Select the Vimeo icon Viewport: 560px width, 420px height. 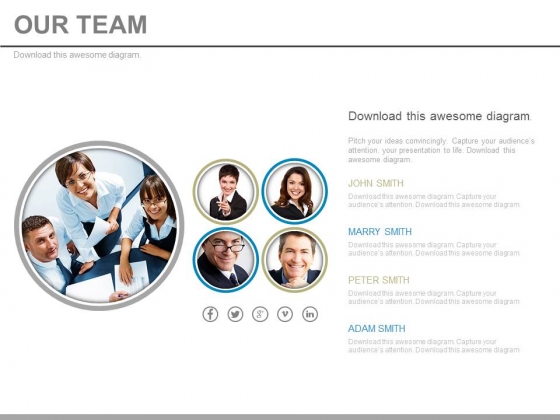(285, 314)
